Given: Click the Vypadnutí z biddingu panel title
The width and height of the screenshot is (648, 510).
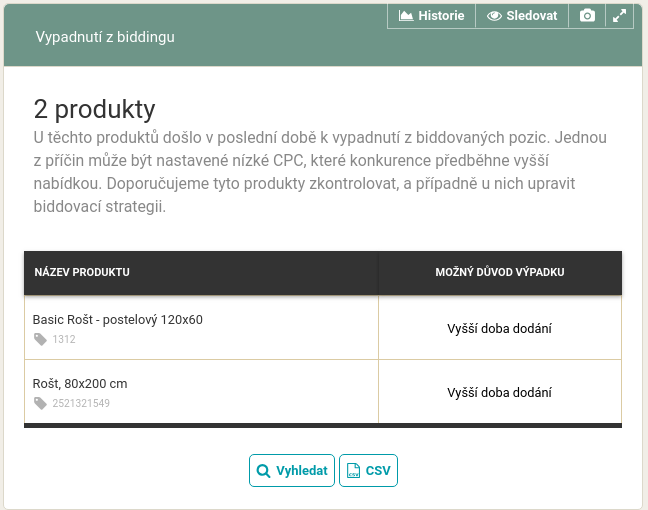Looking at the screenshot, I should pyautogui.click(x=105, y=37).
